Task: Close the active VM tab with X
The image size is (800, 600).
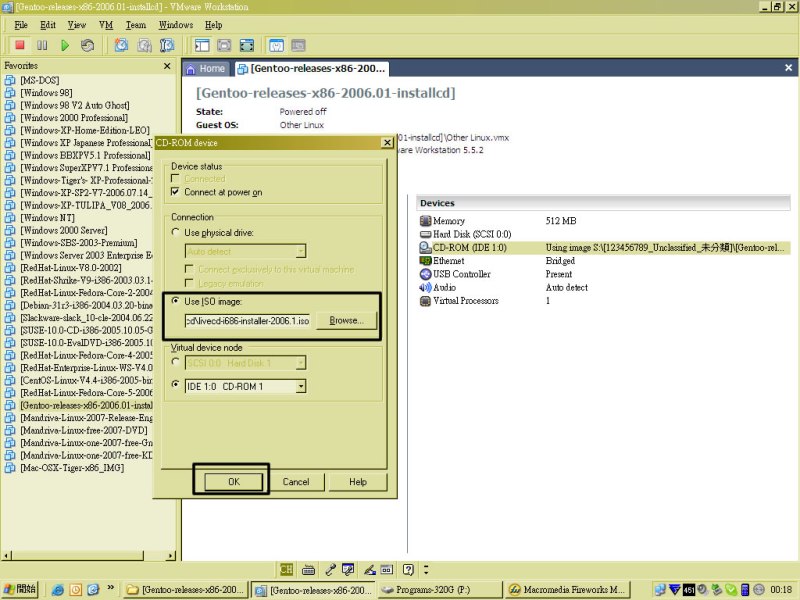Action: [788, 68]
